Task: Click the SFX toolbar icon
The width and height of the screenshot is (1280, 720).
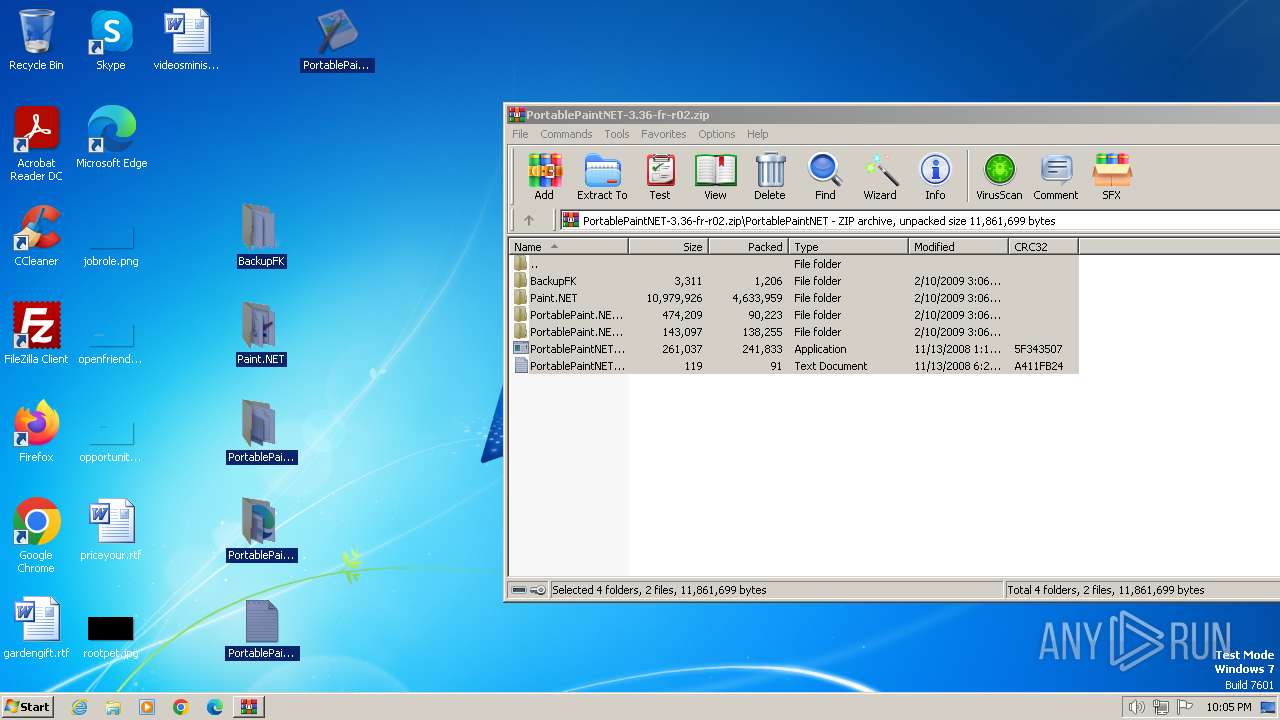Action: tap(1111, 177)
